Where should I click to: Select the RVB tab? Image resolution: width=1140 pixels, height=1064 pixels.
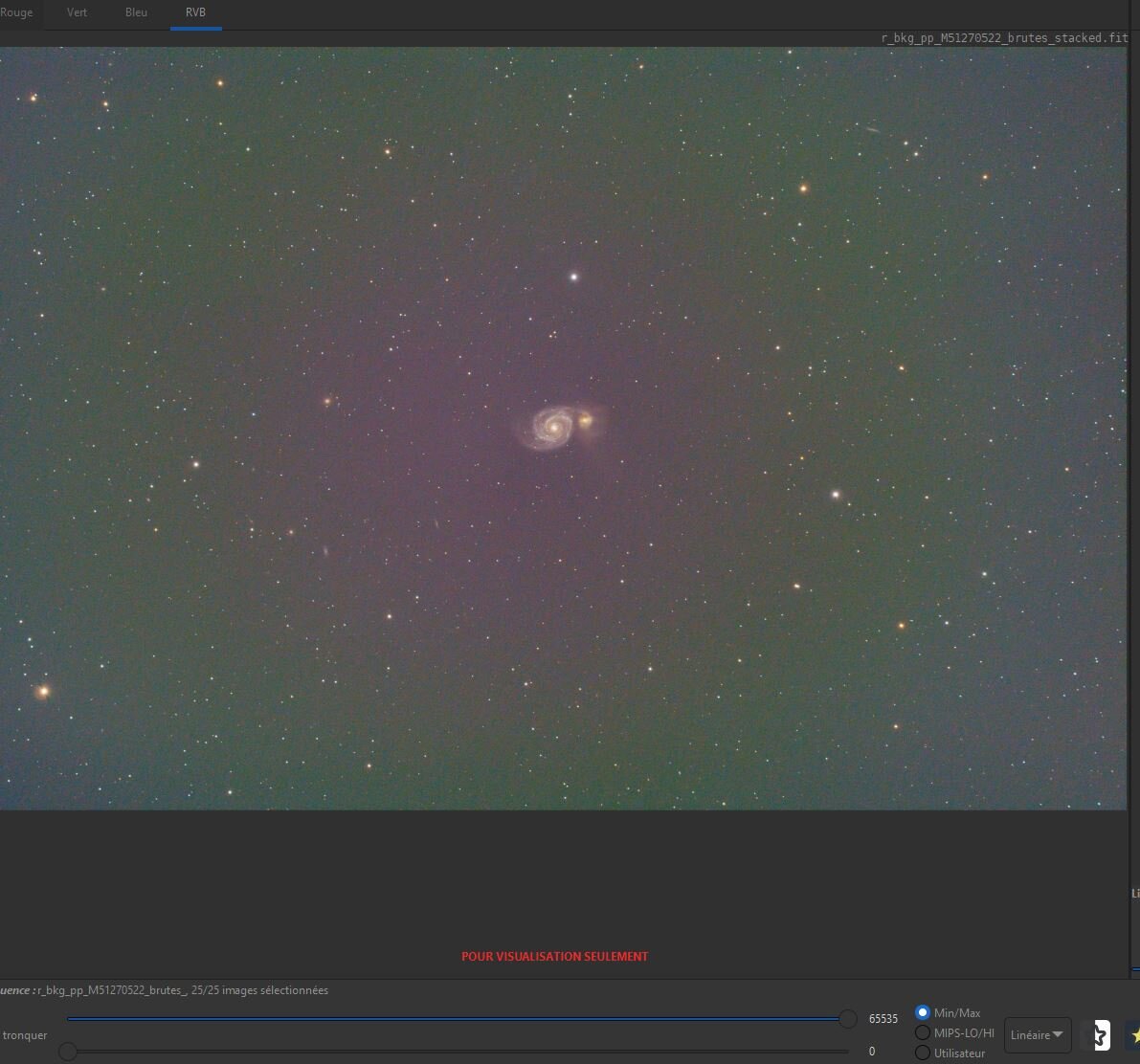pyautogui.click(x=195, y=12)
